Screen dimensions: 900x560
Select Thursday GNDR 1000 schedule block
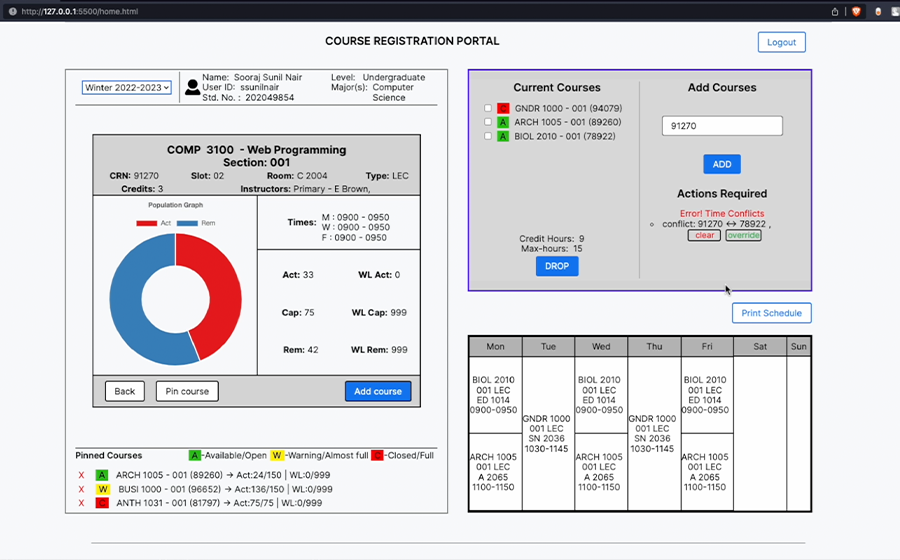coord(653,434)
